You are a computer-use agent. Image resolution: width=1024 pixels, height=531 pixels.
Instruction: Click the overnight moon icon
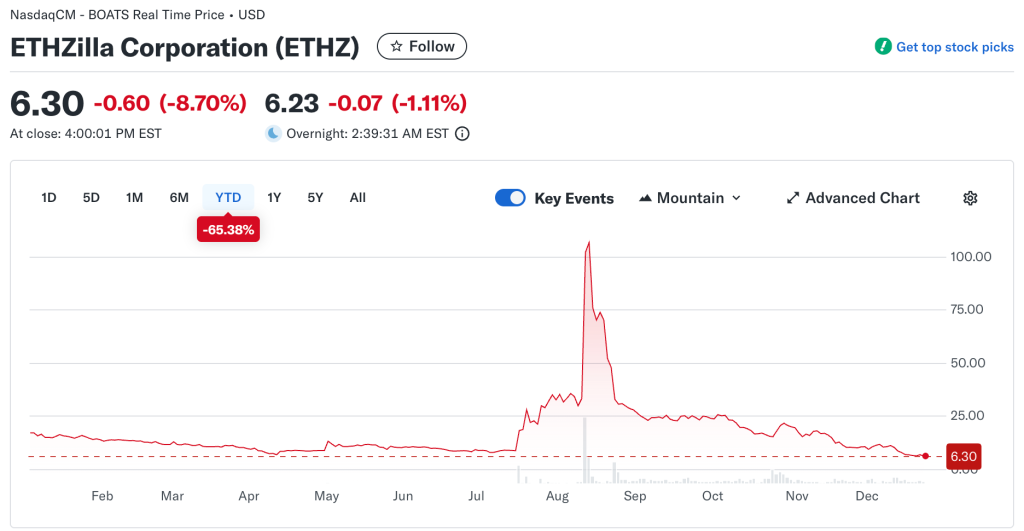coord(273,133)
